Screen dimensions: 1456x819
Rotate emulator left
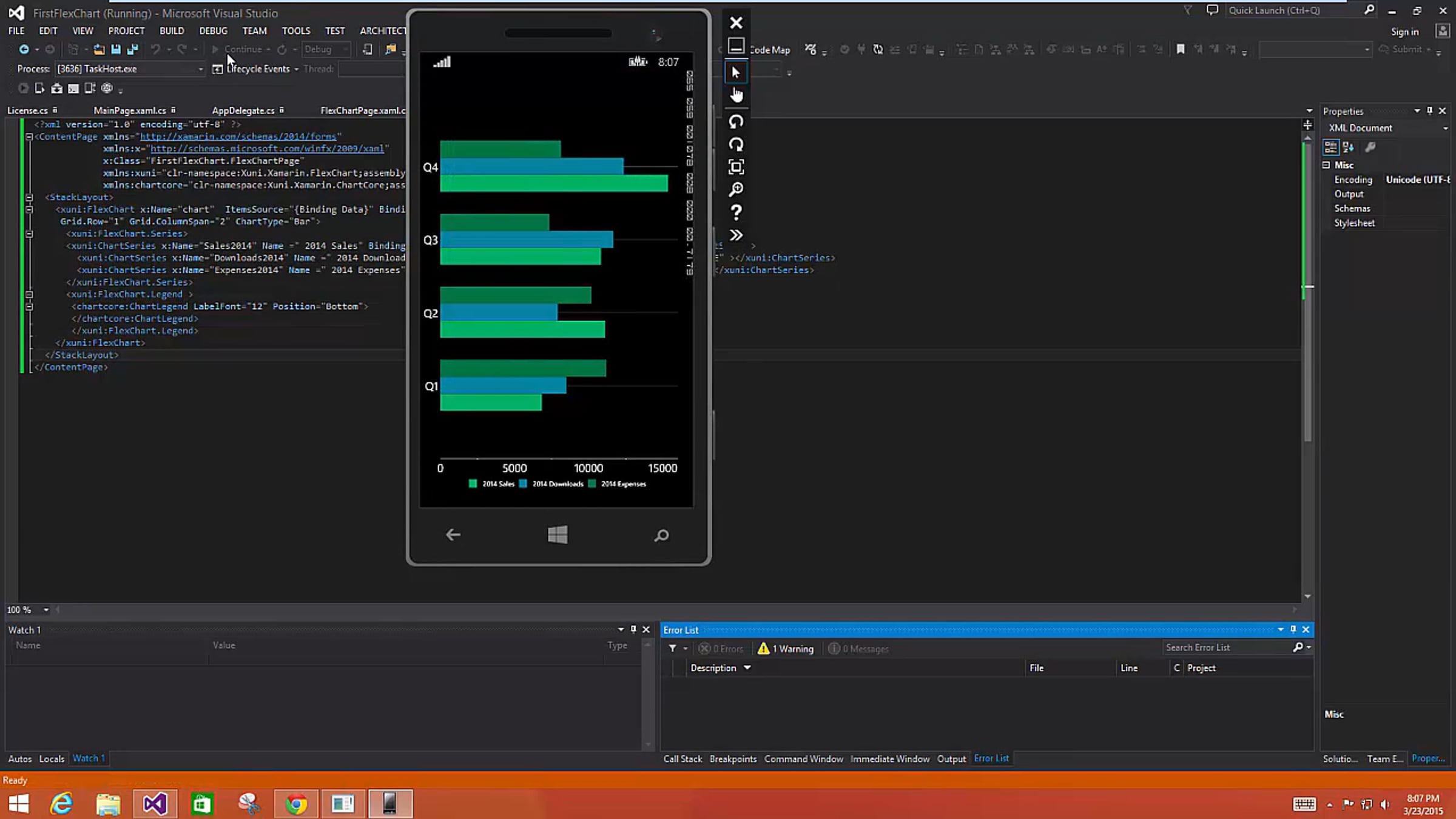(x=736, y=122)
